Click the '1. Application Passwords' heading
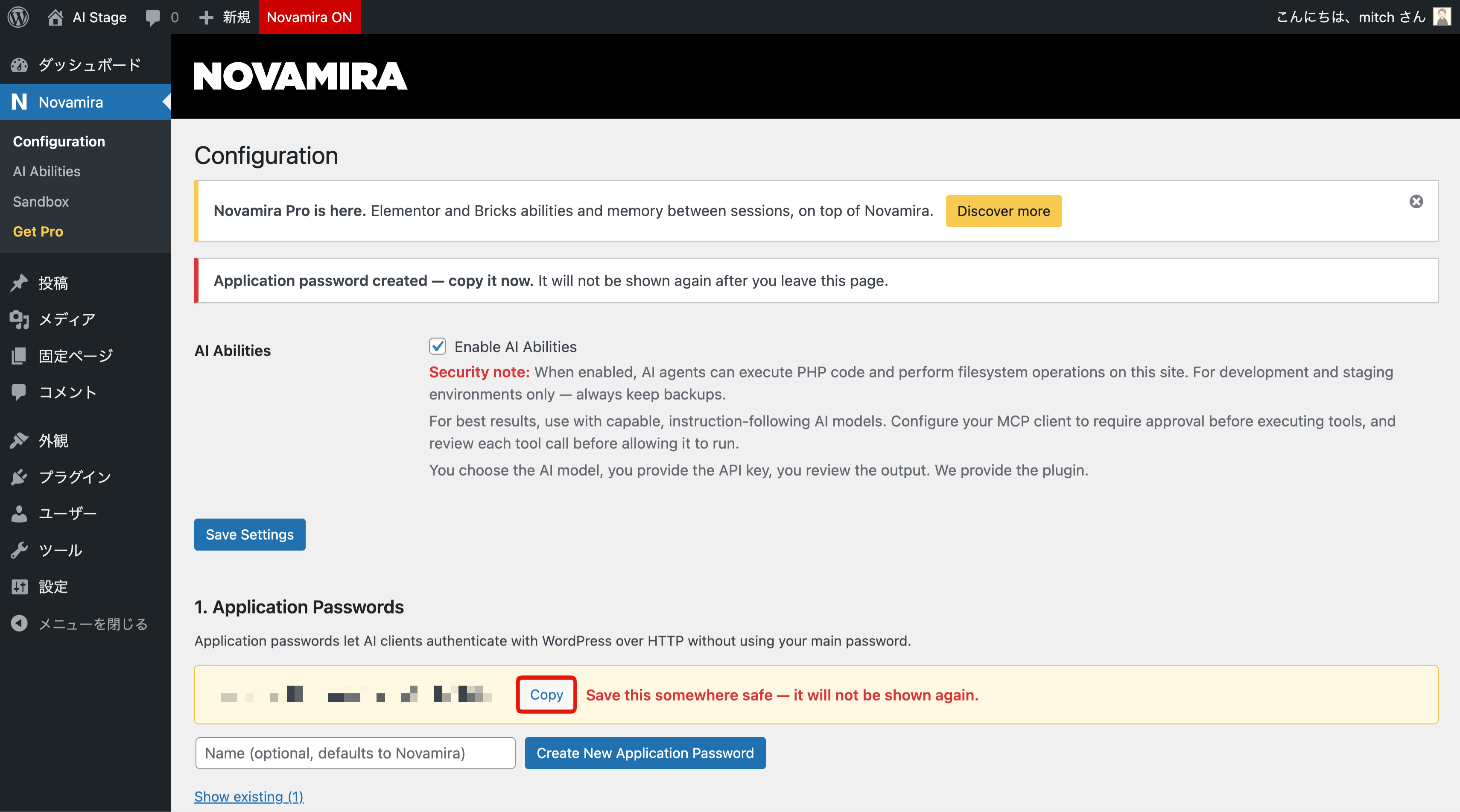Screen dimensions: 1460x812 pos(299,607)
